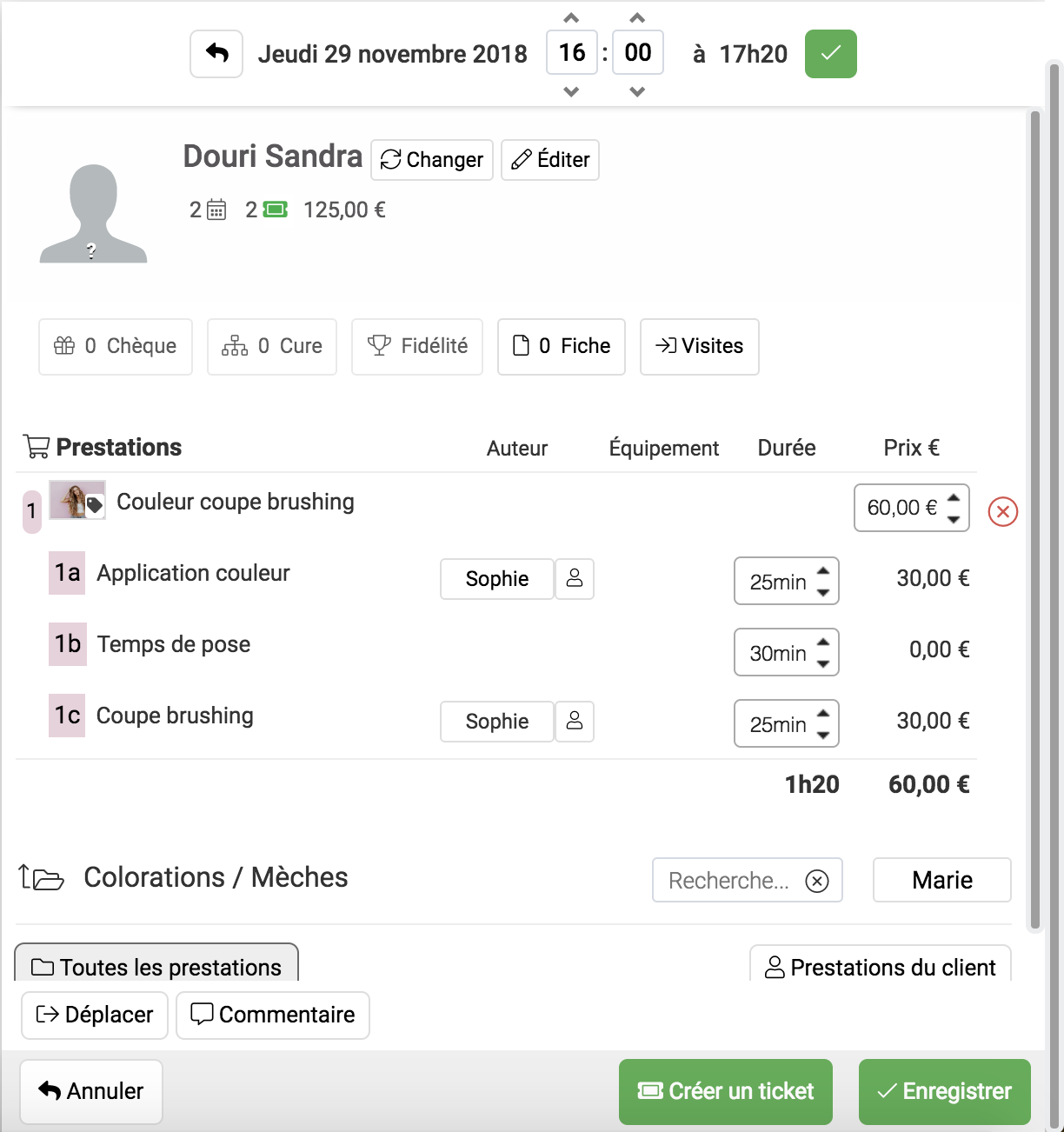This screenshot has width=1064, height=1132.
Task: Open the Fidélité trophy button
Action: (417, 347)
